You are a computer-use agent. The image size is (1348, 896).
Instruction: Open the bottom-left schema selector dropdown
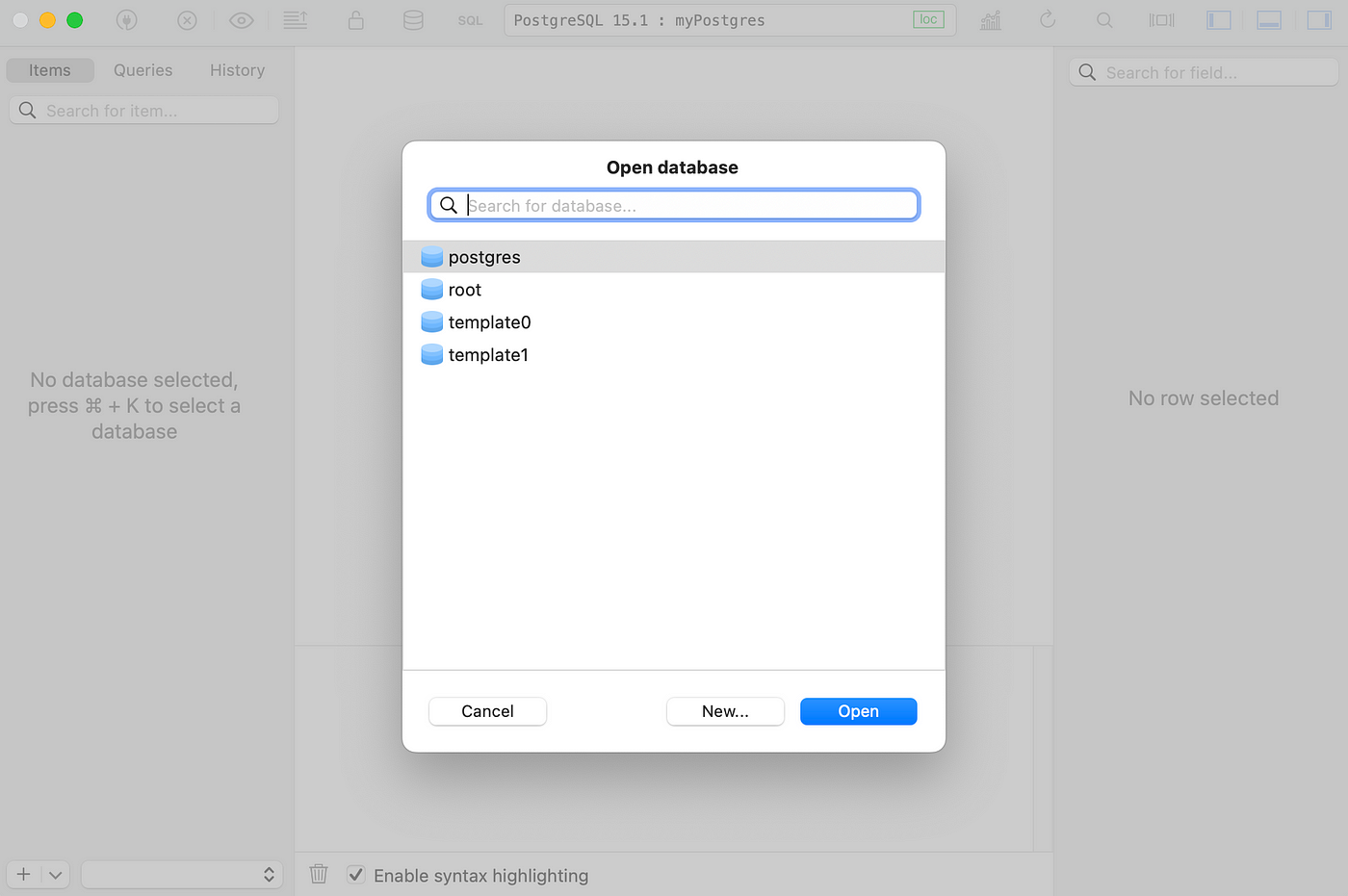(x=182, y=875)
